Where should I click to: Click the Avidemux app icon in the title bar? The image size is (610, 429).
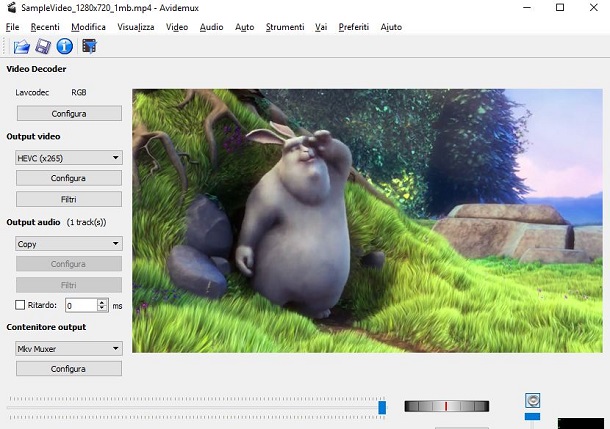[x=12, y=7]
